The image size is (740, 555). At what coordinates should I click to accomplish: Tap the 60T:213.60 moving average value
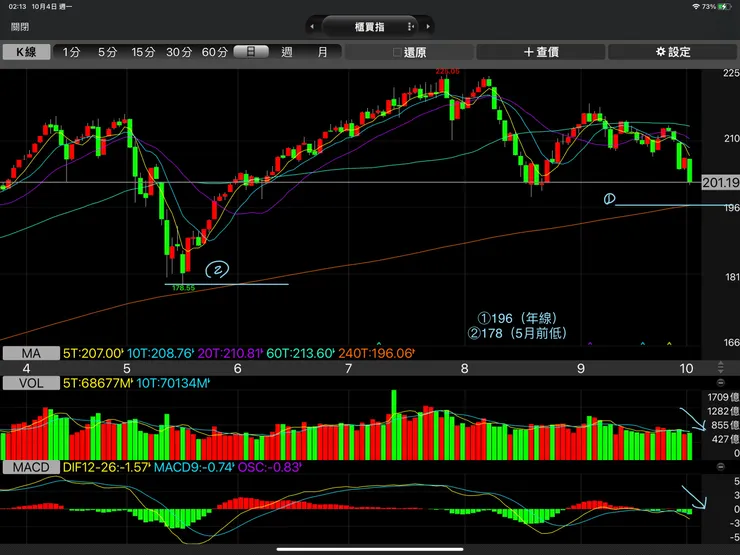pyautogui.click(x=300, y=353)
